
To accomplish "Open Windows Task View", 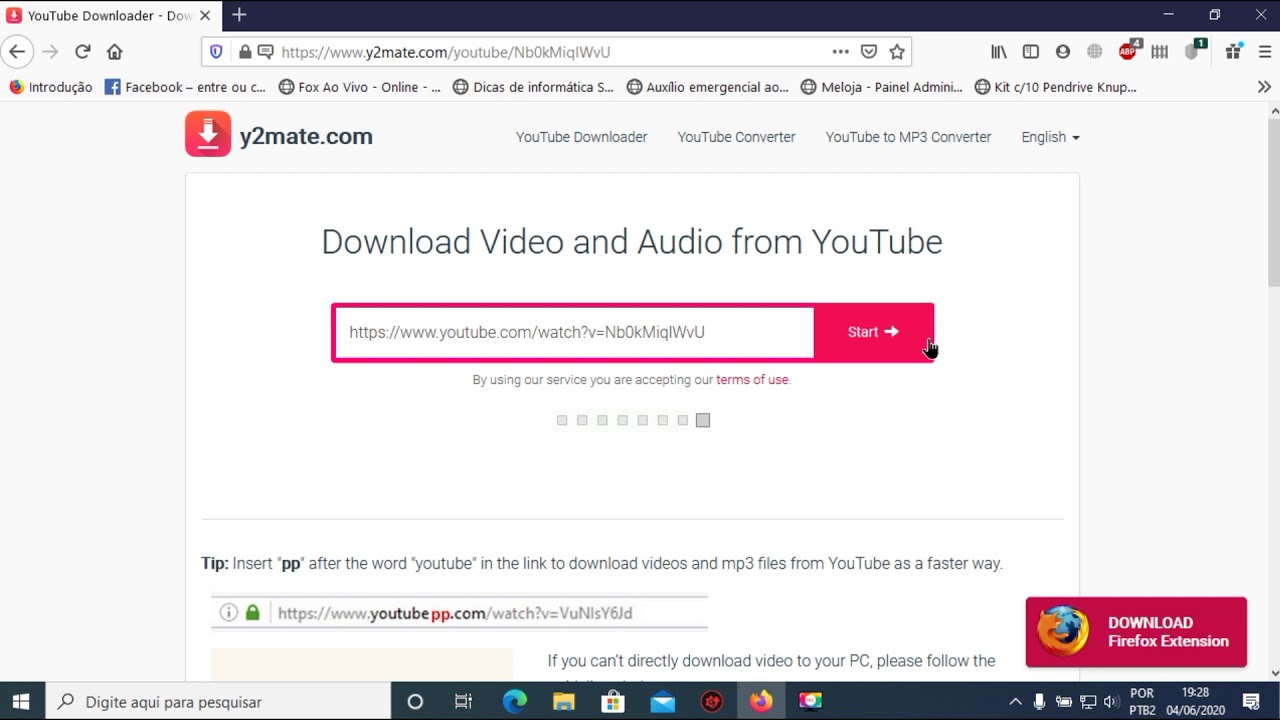I will (x=463, y=701).
